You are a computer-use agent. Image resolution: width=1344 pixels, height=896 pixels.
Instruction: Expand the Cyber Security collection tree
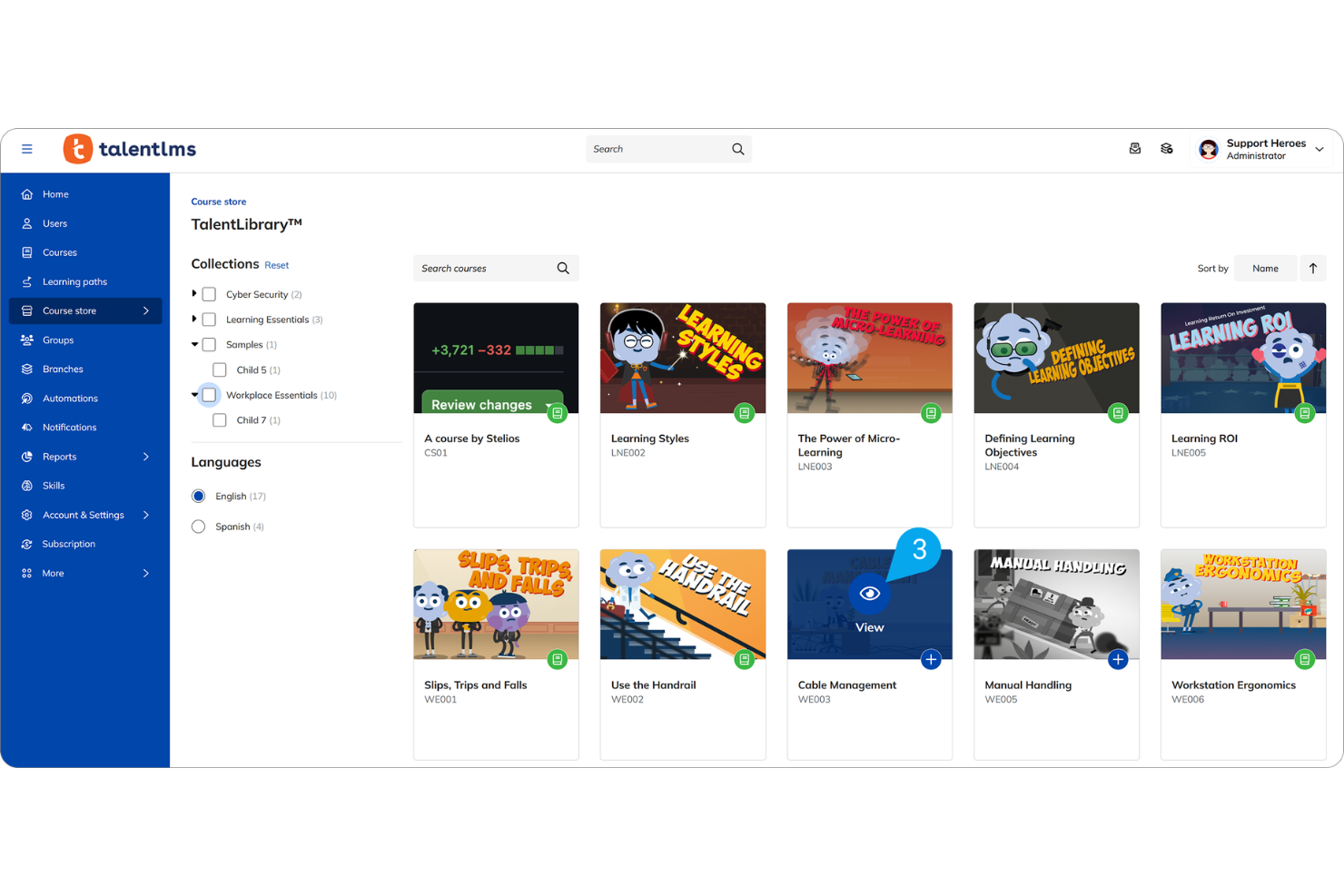click(194, 294)
